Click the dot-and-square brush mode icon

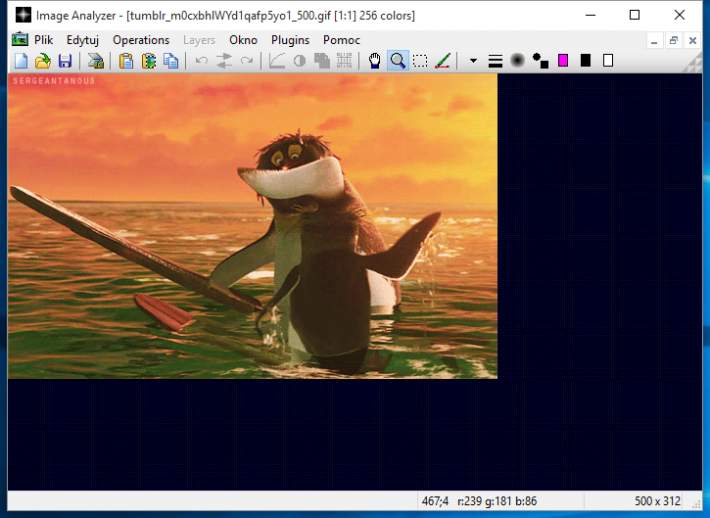click(540, 61)
